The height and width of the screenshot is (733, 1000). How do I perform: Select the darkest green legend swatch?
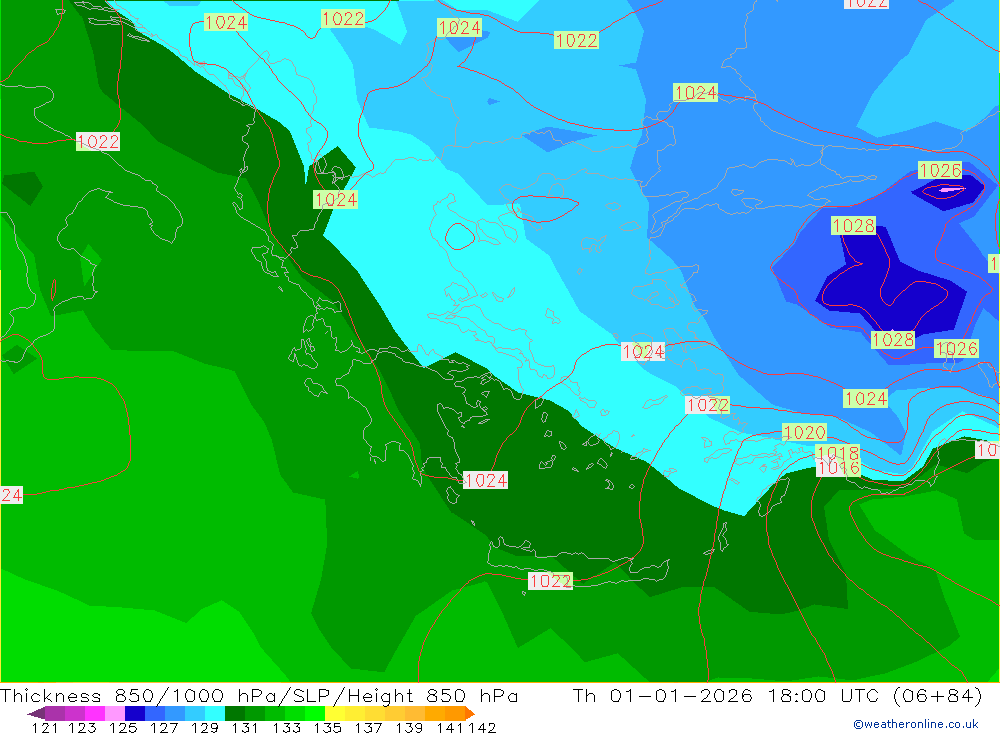pyautogui.click(x=235, y=713)
